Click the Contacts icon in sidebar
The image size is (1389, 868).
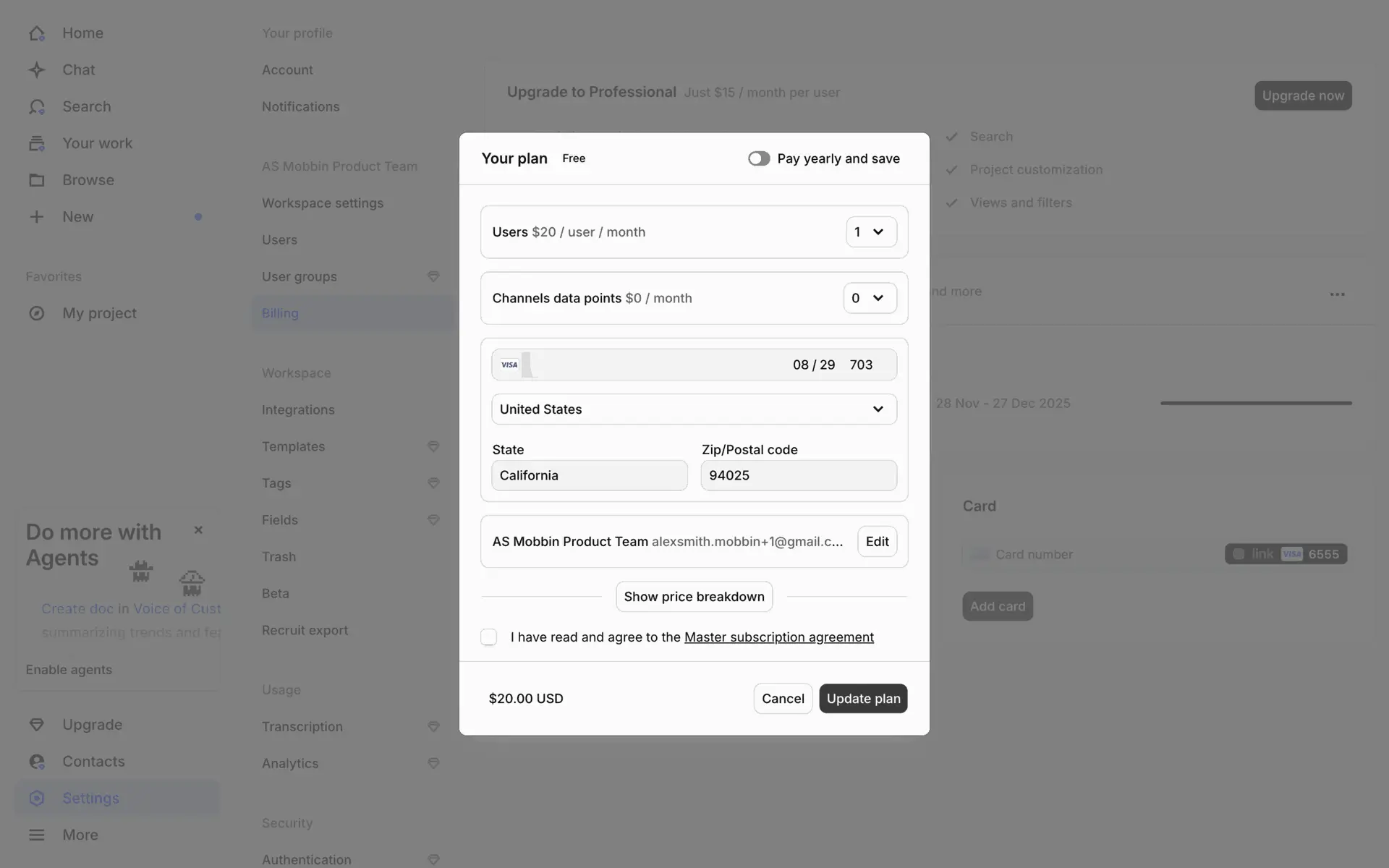(x=37, y=762)
